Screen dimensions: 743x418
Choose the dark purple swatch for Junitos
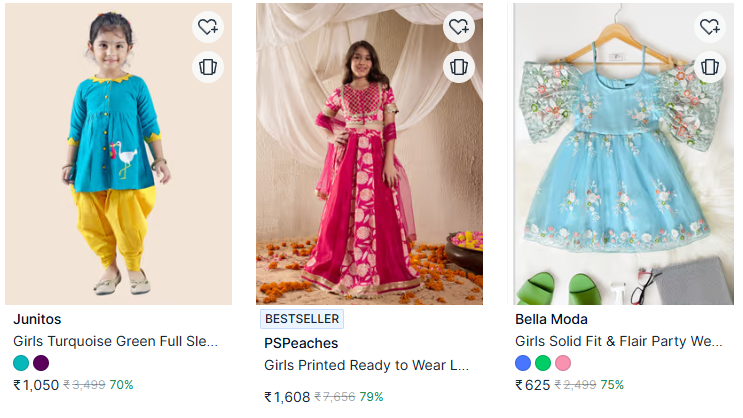pyautogui.click(x=41, y=363)
